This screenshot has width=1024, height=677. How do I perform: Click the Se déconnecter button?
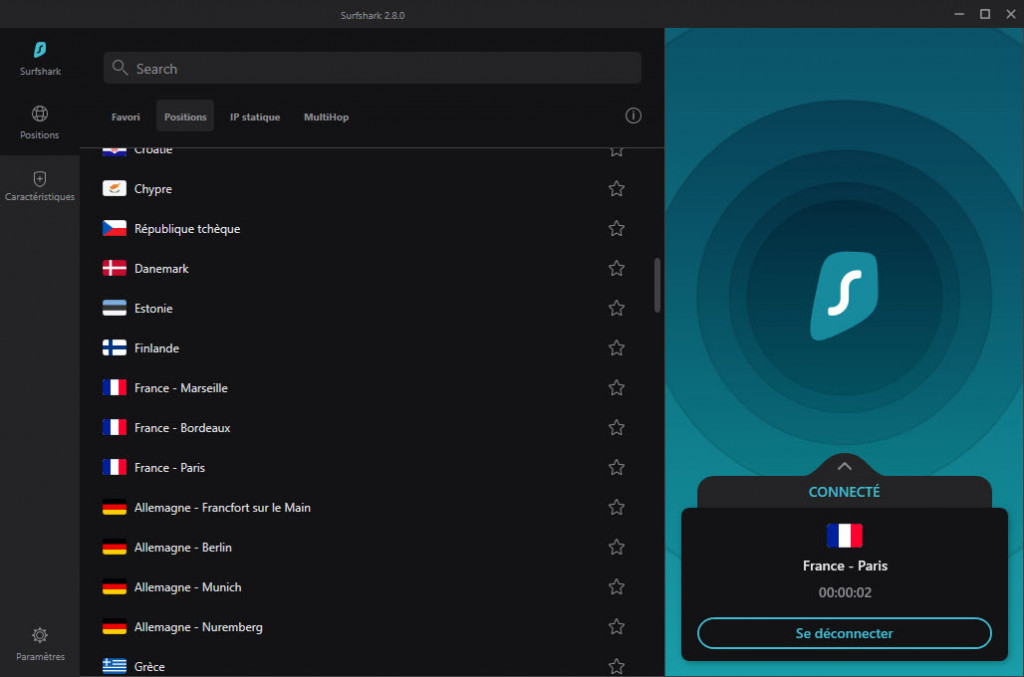(844, 633)
